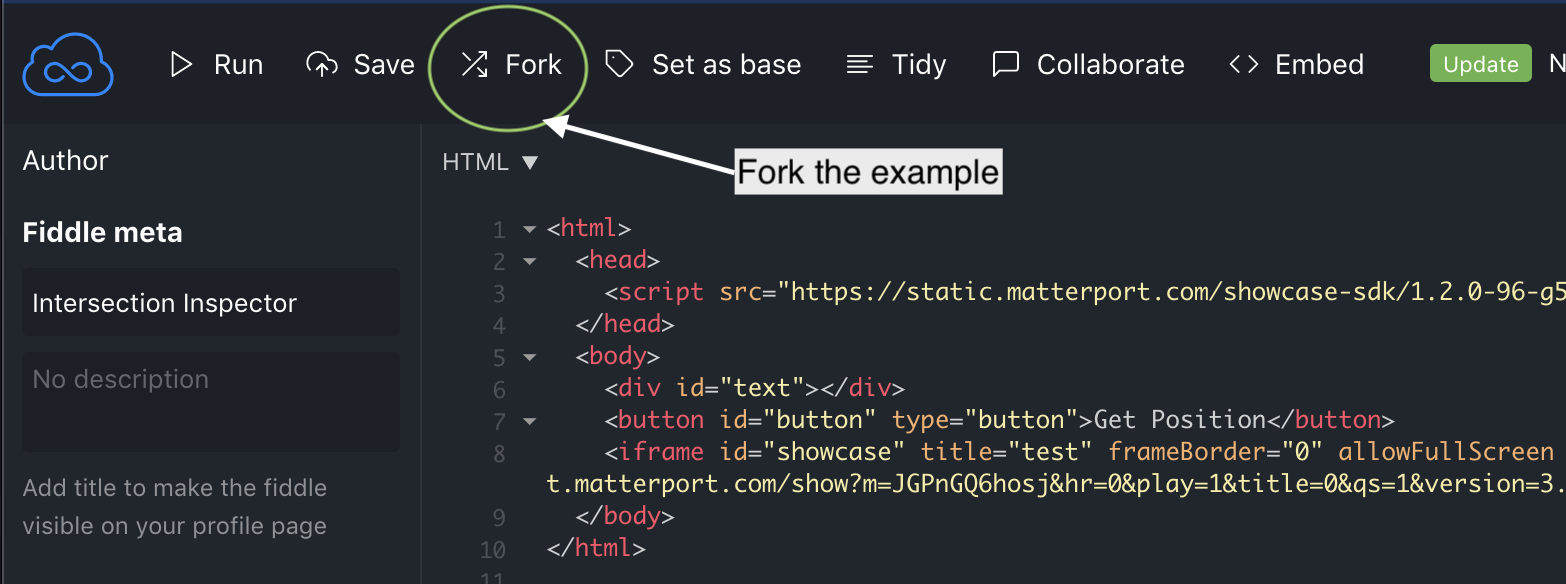This screenshot has width=1566, height=584.
Task: Click the Run play icon
Action: (181, 65)
